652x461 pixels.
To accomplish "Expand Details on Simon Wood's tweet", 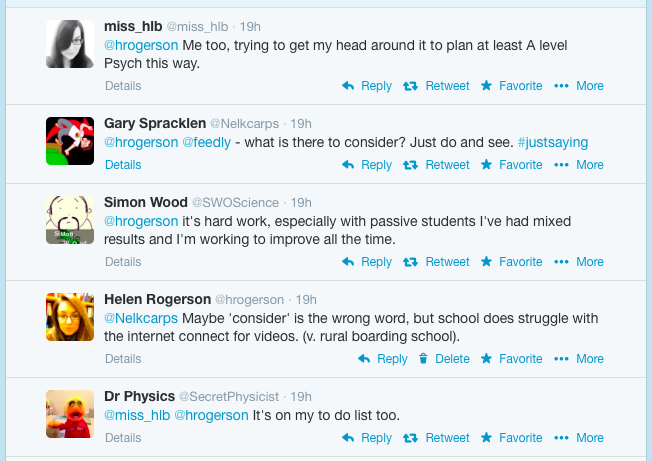I will pyautogui.click(x=123, y=262).
